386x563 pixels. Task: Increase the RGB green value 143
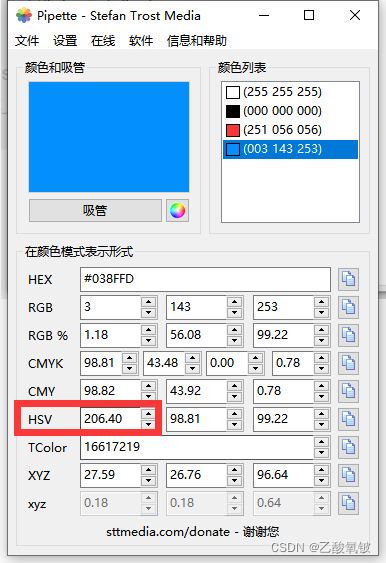click(x=234, y=302)
